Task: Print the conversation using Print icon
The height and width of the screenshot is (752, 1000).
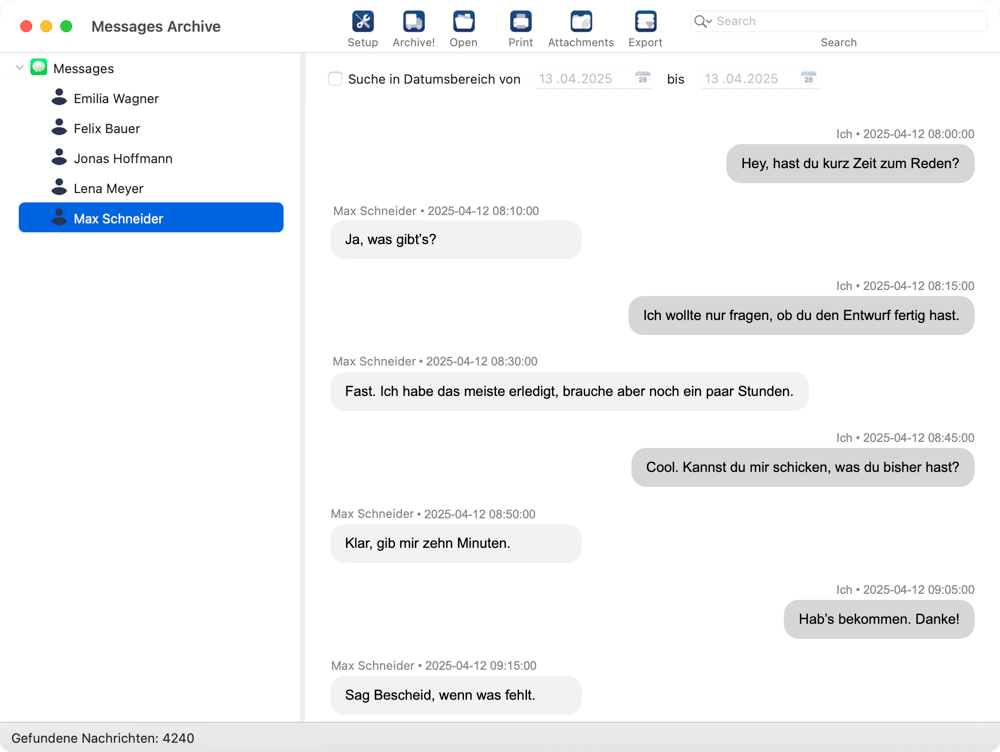Action: (x=520, y=22)
